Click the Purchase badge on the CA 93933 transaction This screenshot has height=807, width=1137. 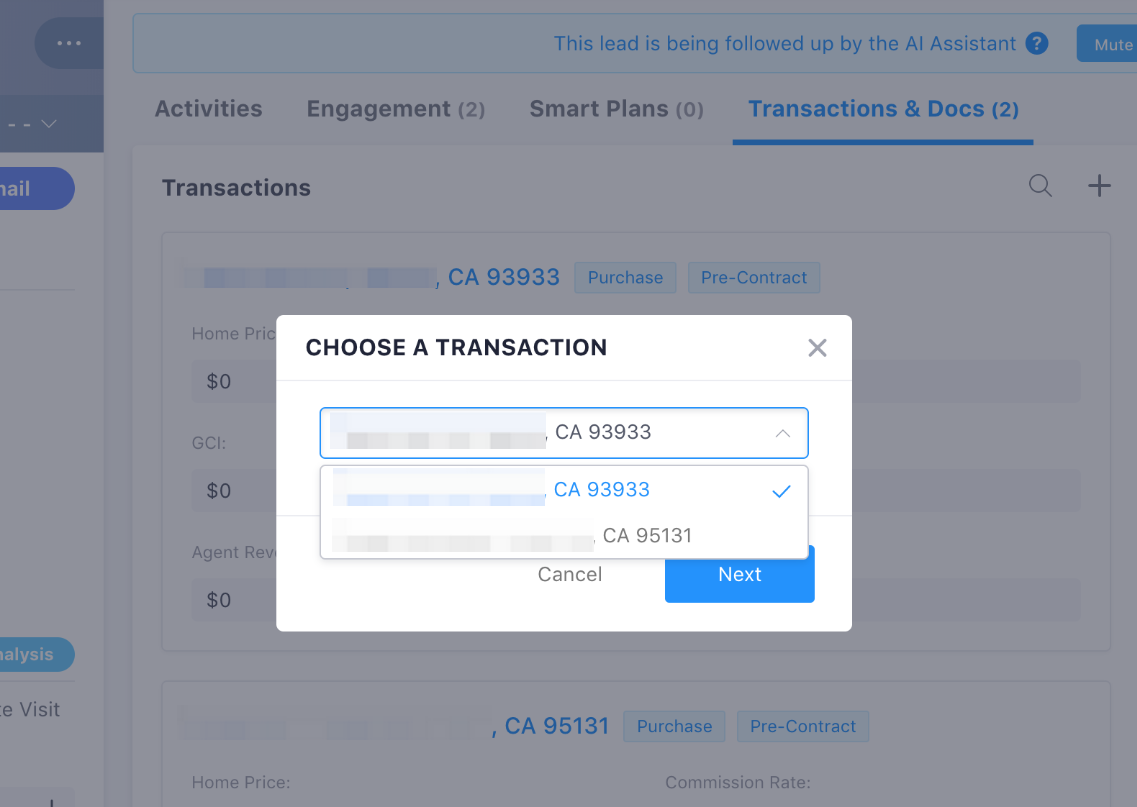(x=624, y=277)
